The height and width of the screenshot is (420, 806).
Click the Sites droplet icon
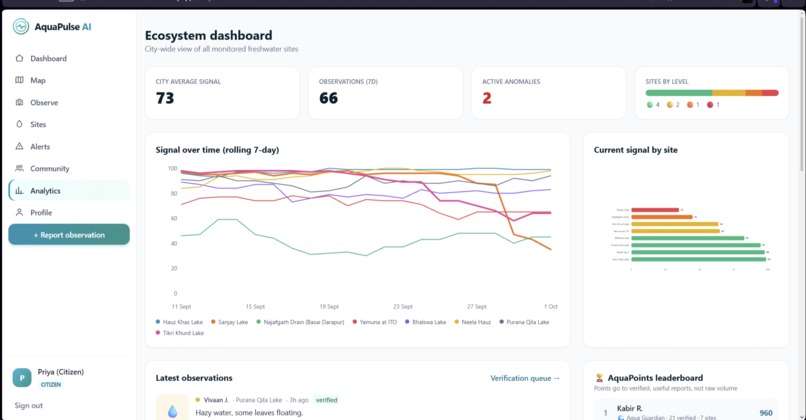[x=20, y=124]
